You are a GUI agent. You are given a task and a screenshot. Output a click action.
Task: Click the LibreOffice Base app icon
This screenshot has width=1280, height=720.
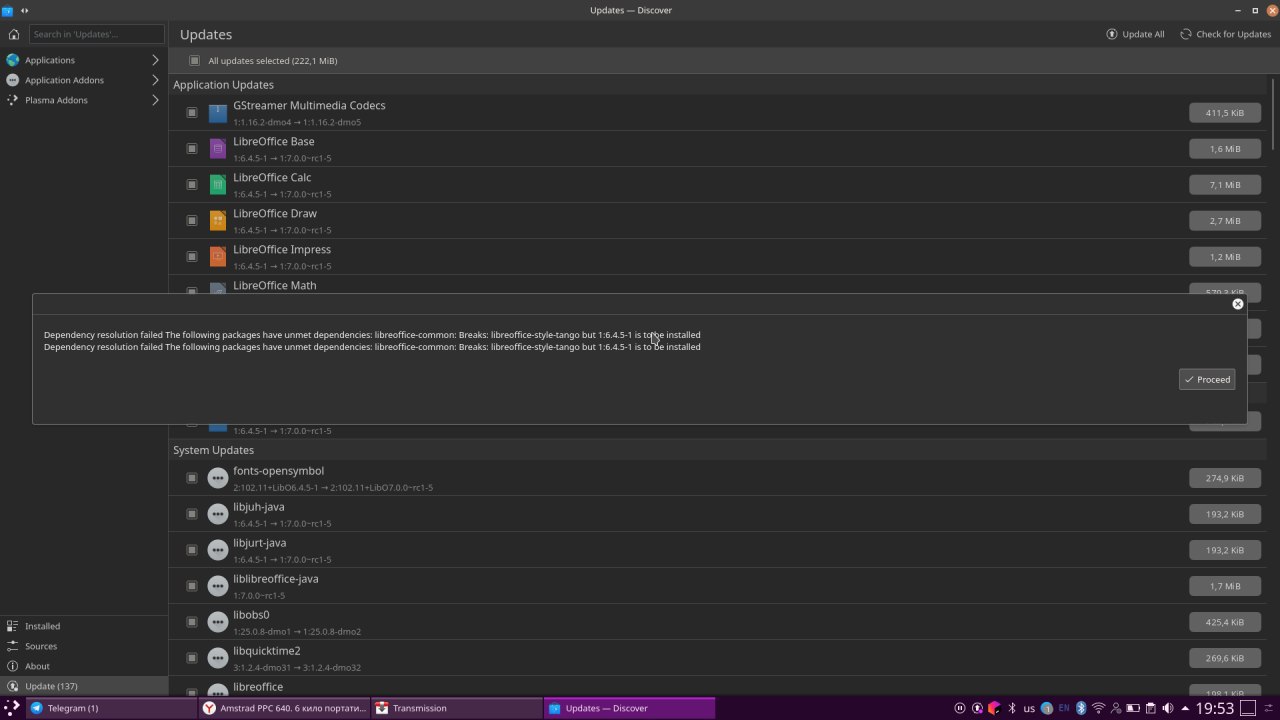218,149
